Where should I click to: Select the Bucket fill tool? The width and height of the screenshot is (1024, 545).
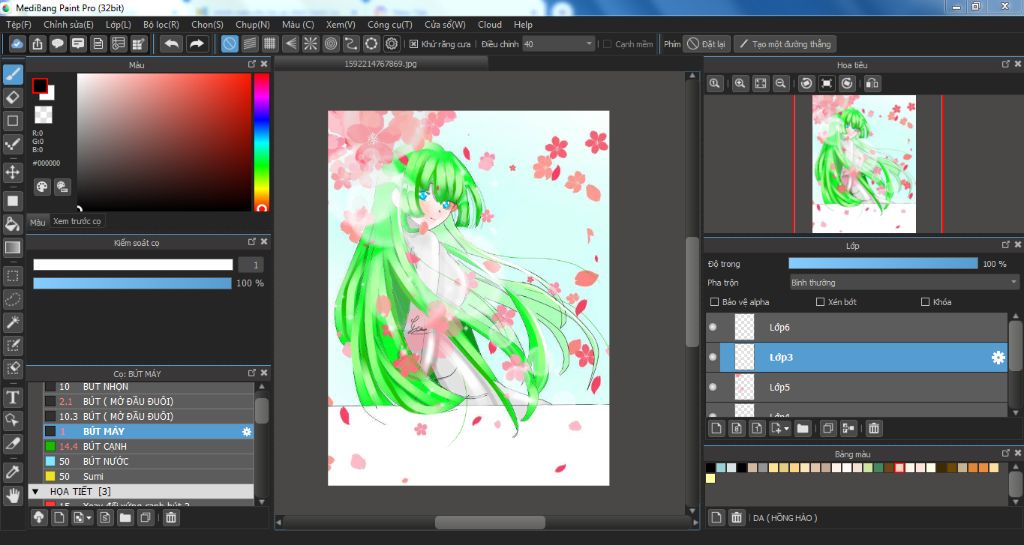pyautogui.click(x=12, y=224)
